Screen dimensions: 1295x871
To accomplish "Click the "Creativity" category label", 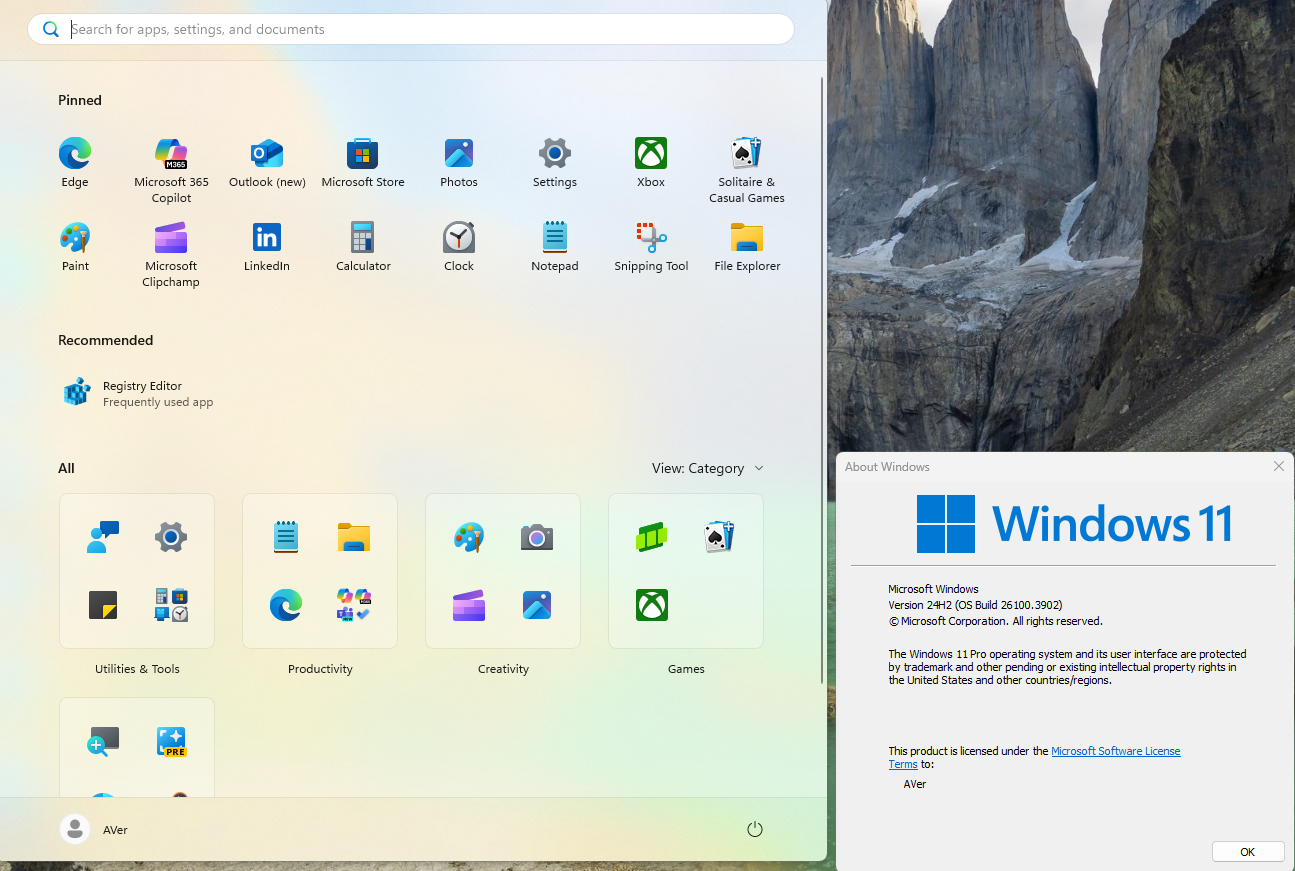I will (x=503, y=669).
